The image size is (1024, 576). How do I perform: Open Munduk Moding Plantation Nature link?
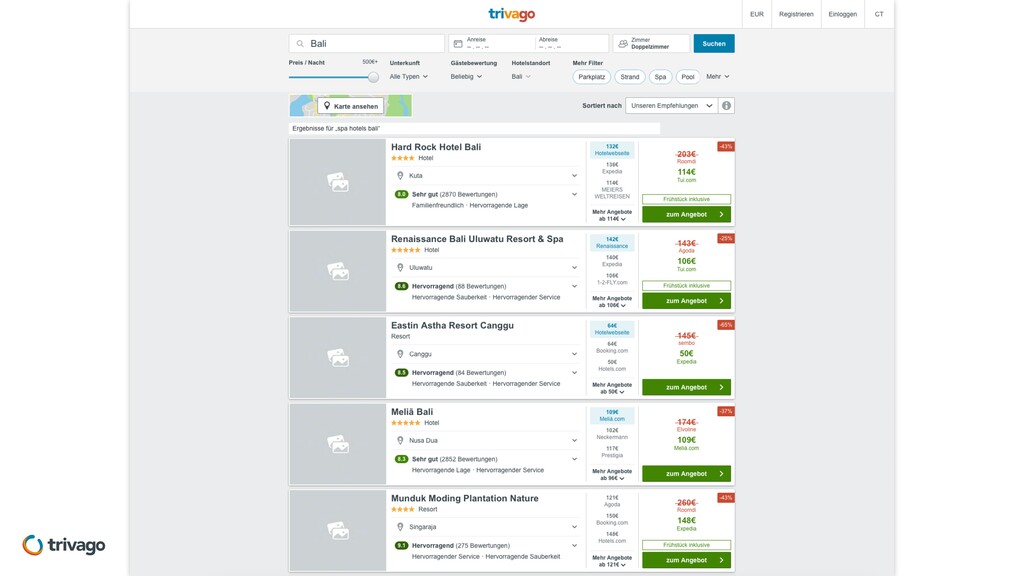point(464,498)
